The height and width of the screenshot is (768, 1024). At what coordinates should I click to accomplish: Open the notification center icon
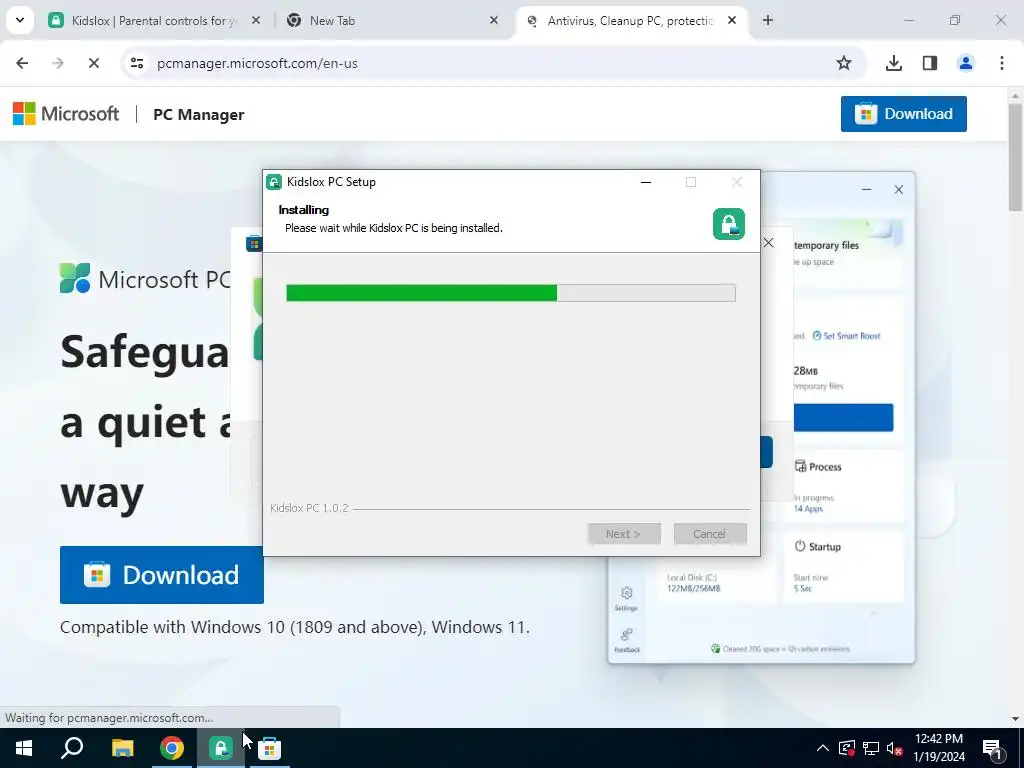992,748
